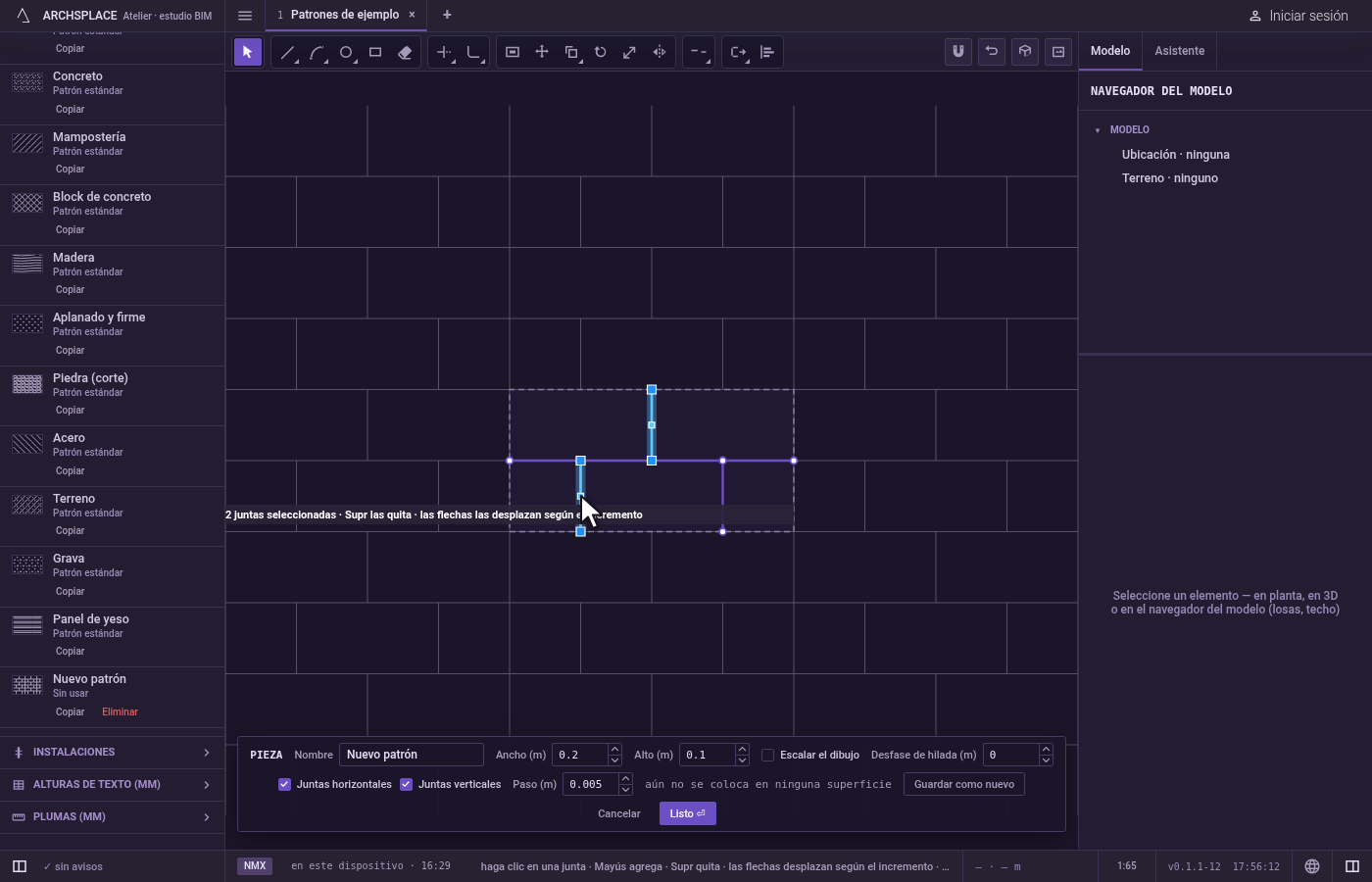Increase the Ancho (m) value
Image resolution: width=1372 pixels, height=882 pixels.
(614, 750)
